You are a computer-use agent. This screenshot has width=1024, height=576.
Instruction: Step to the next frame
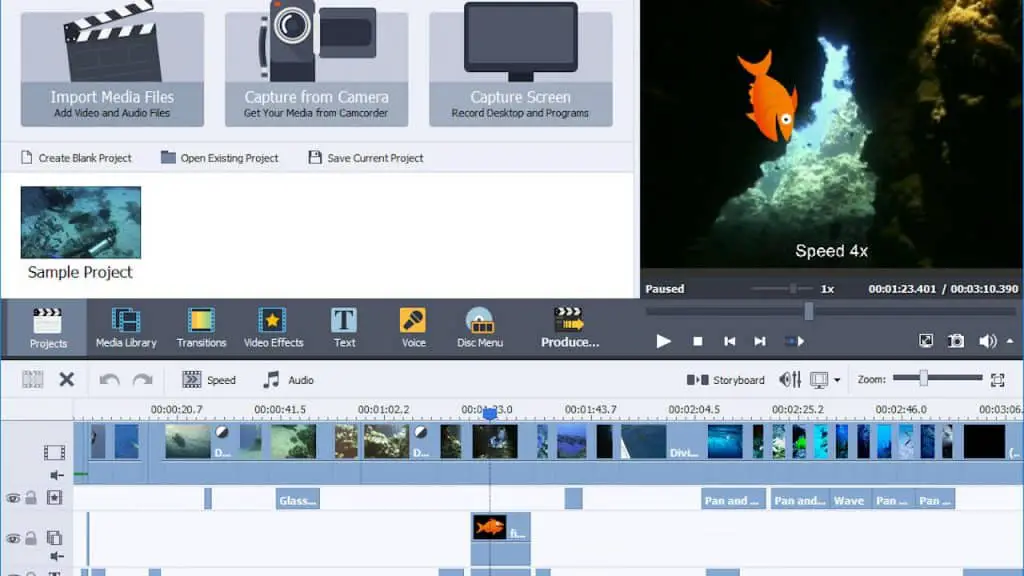click(x=760, y=341)
